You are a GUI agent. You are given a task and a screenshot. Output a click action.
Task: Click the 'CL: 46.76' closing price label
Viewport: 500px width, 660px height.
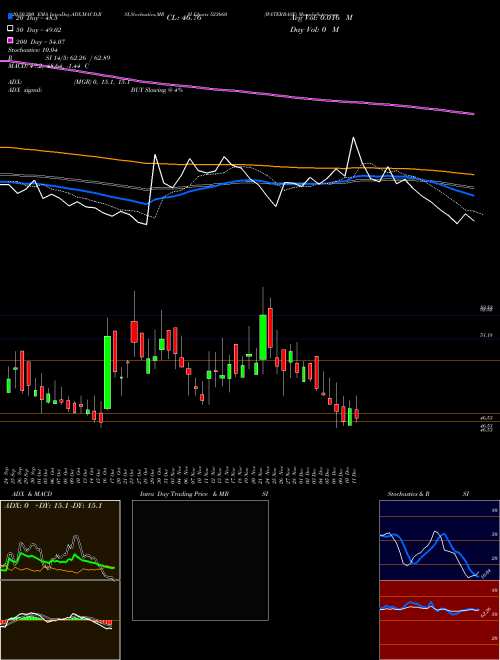[184, 18]
